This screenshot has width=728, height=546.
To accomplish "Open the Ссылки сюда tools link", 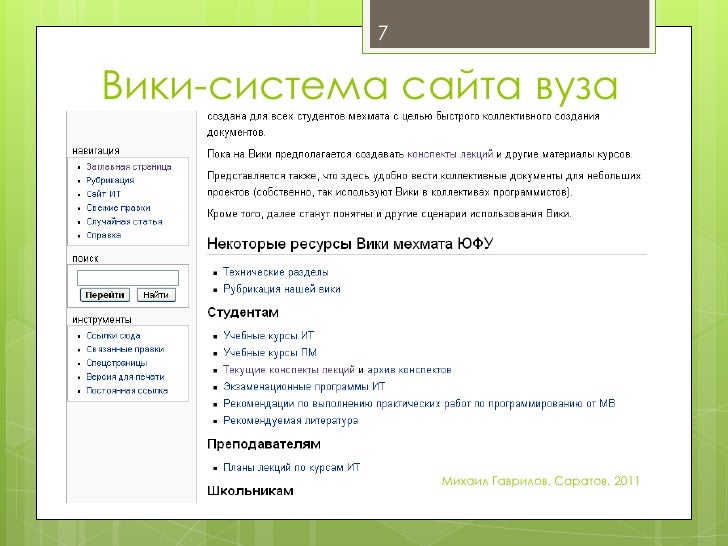I will tap(113, 336).
